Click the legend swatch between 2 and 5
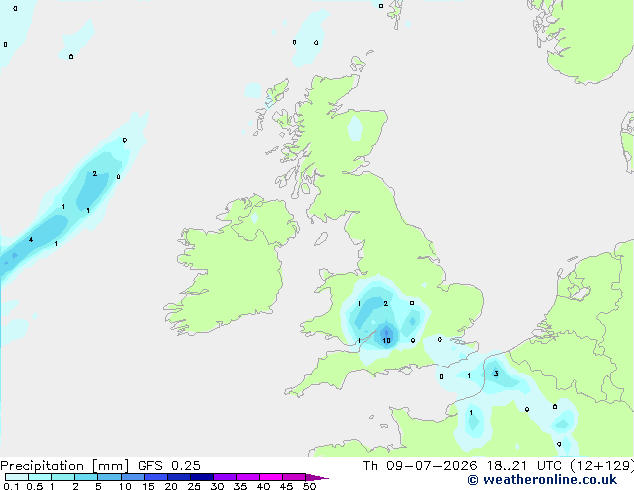Viewport: 634px width, 490px height. (86, 477)
